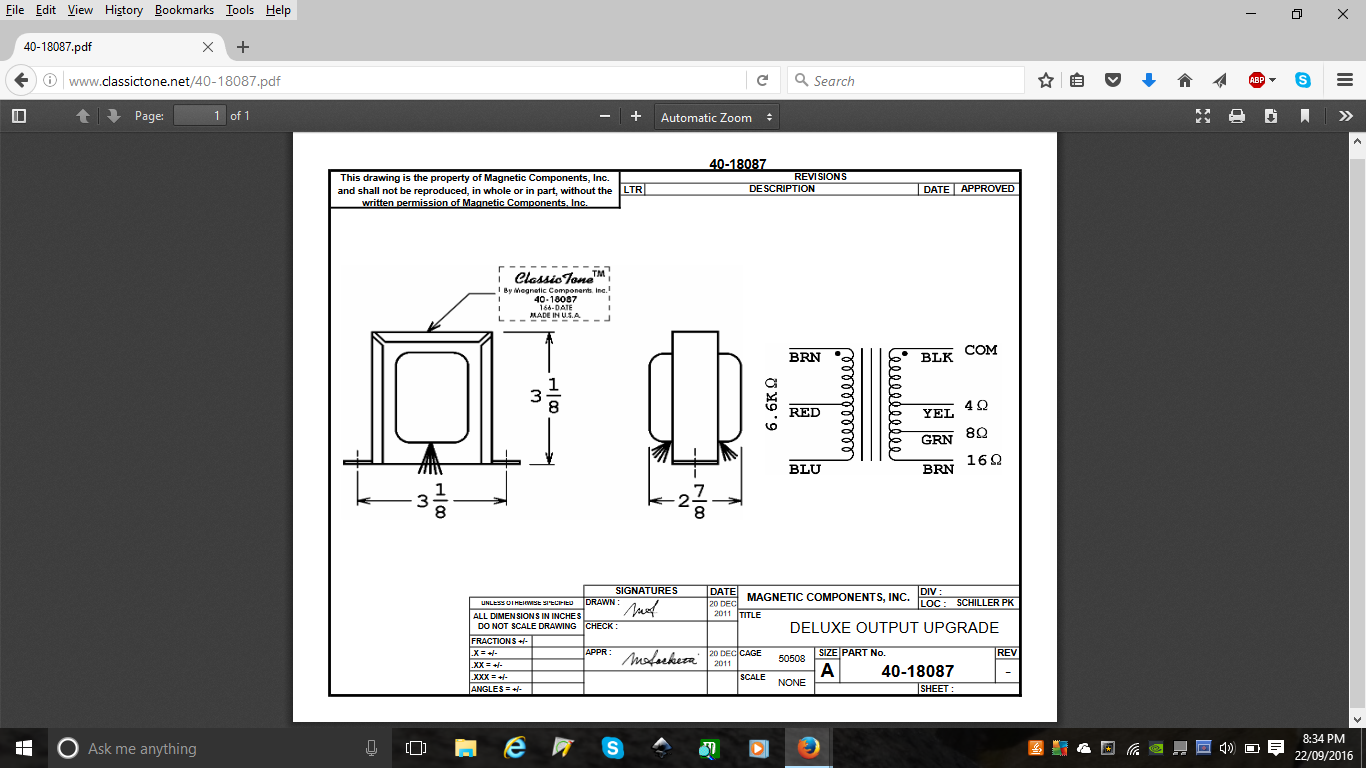Viewport: 1366px width, 768px height.
Task: Open the Windows Start menu
Action: 24,748
